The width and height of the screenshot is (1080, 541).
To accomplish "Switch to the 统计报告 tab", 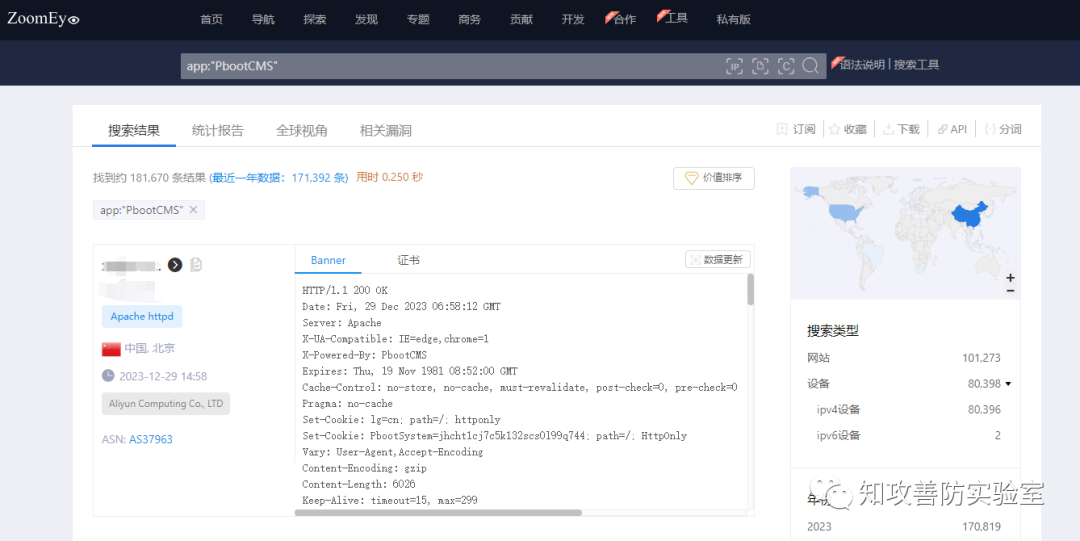I will click(218, 130).
